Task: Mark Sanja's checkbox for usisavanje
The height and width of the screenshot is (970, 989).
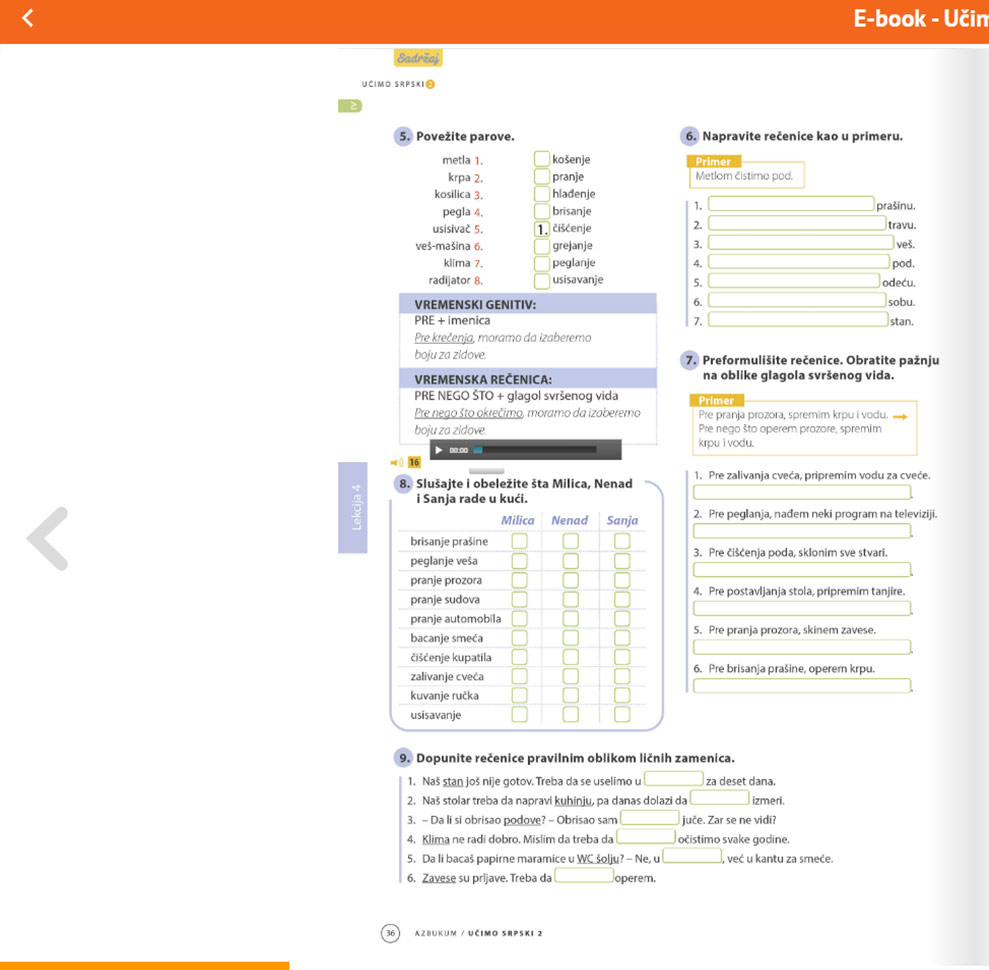Action: tap(622, 714)
